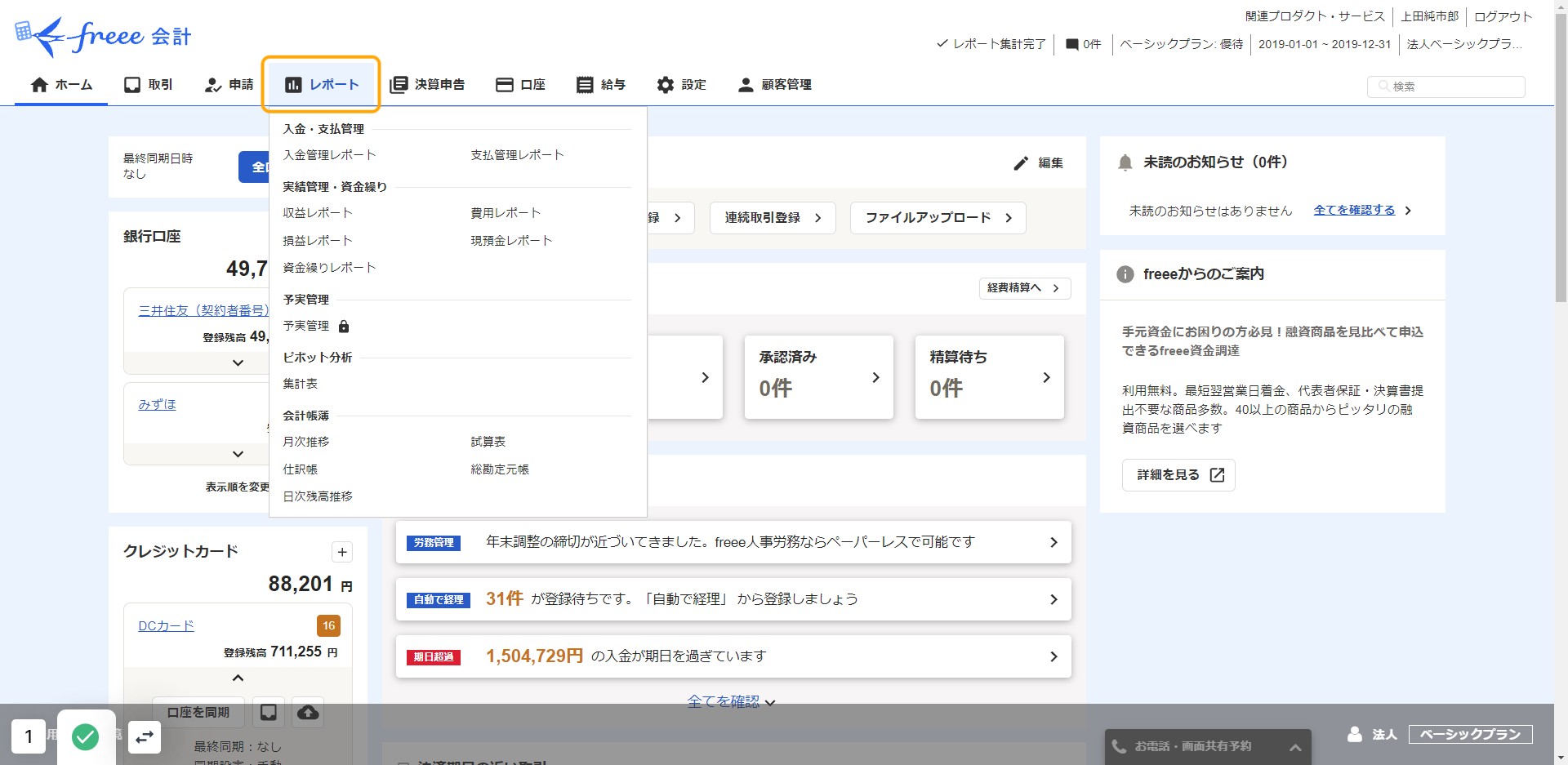Viewport: 1568px width, 765px height.
Task: Open the 顧客管理 menu
Action: tap(774, 85)
